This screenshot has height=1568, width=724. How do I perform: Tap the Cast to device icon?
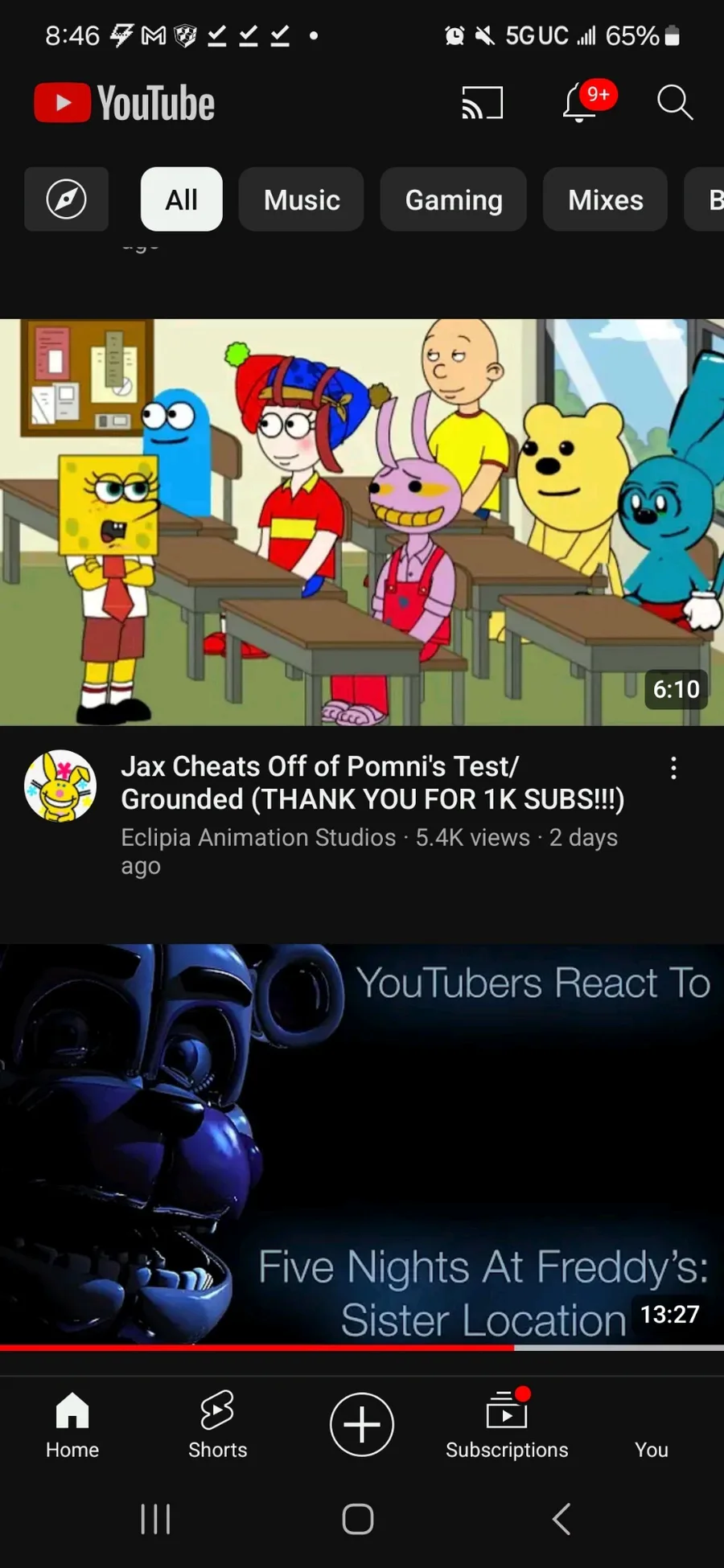(482, 103)
